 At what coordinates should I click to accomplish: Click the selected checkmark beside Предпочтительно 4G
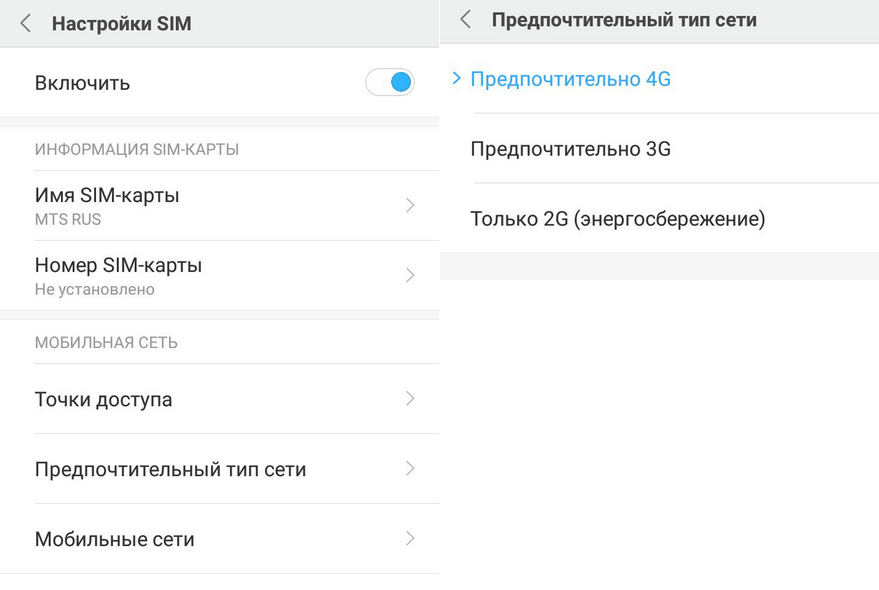(456, 78)
